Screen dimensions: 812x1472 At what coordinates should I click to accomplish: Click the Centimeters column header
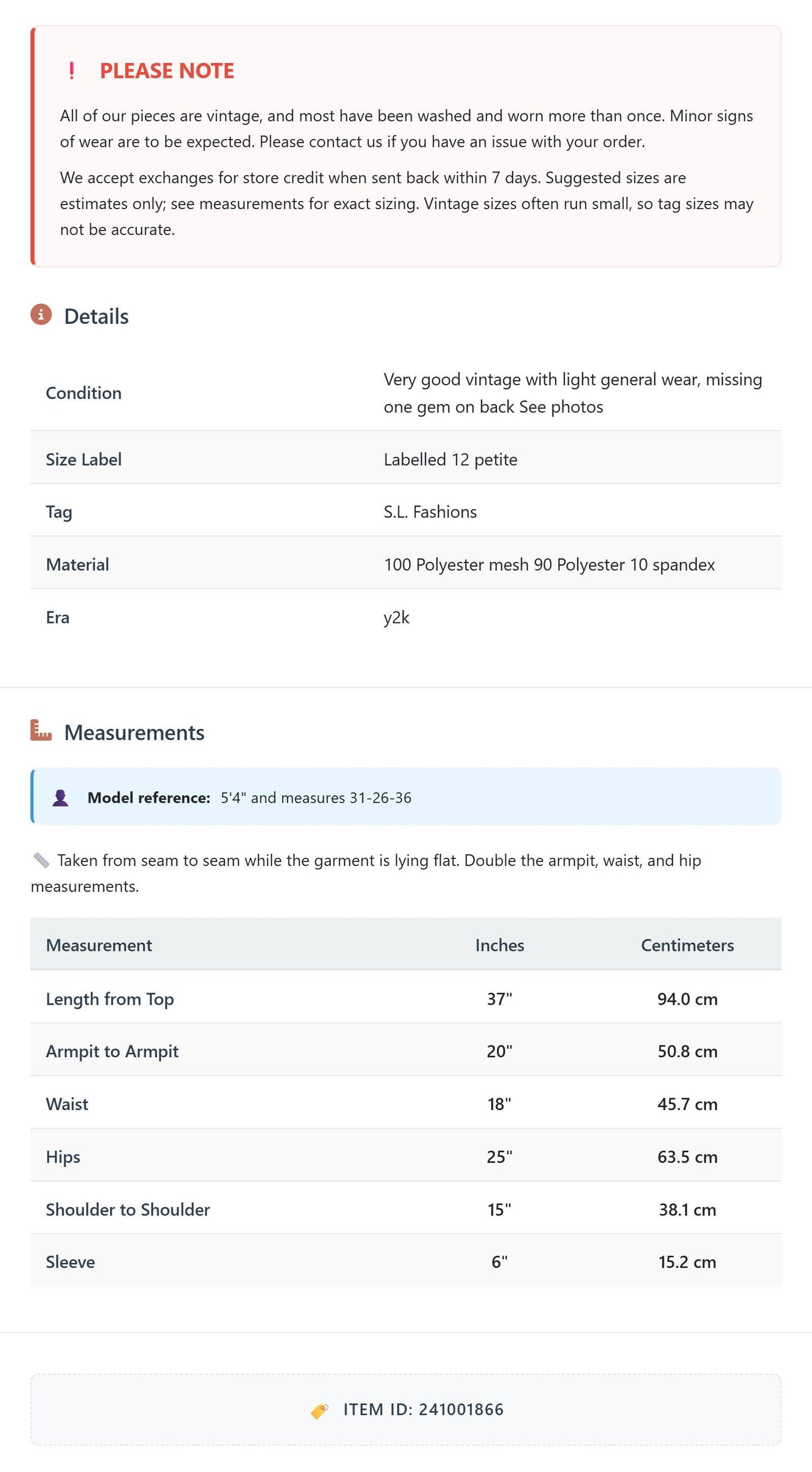coord(687,945)
